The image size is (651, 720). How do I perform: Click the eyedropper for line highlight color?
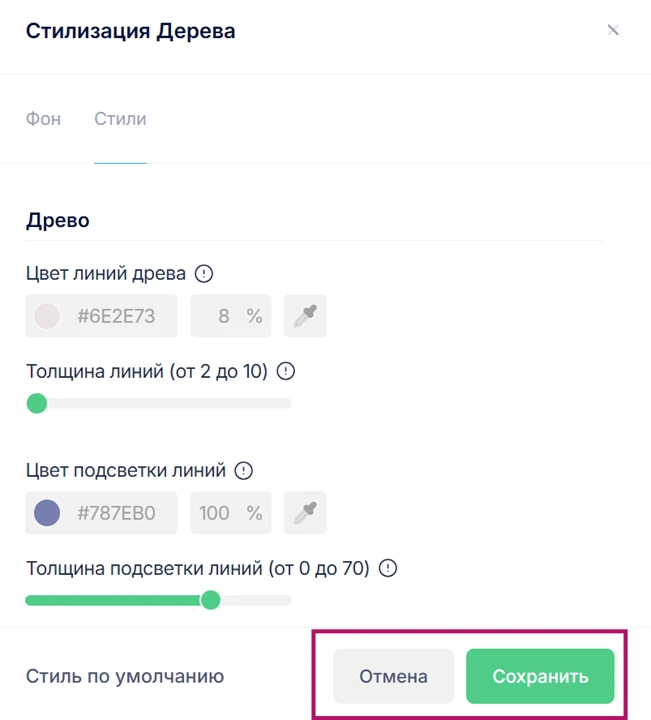pos(305,513)
